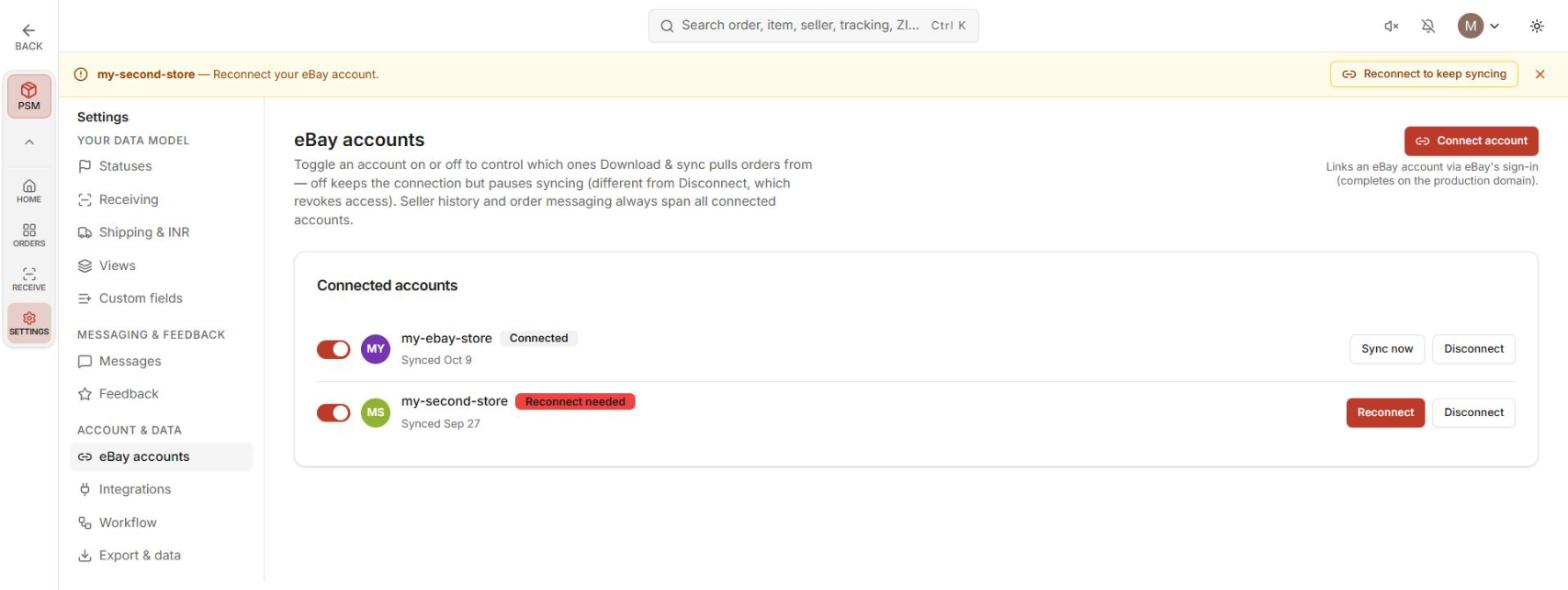Disconnect the my-second-store account
The height and width of the screenshot is (590, 1568).
tap(1473, 413)
